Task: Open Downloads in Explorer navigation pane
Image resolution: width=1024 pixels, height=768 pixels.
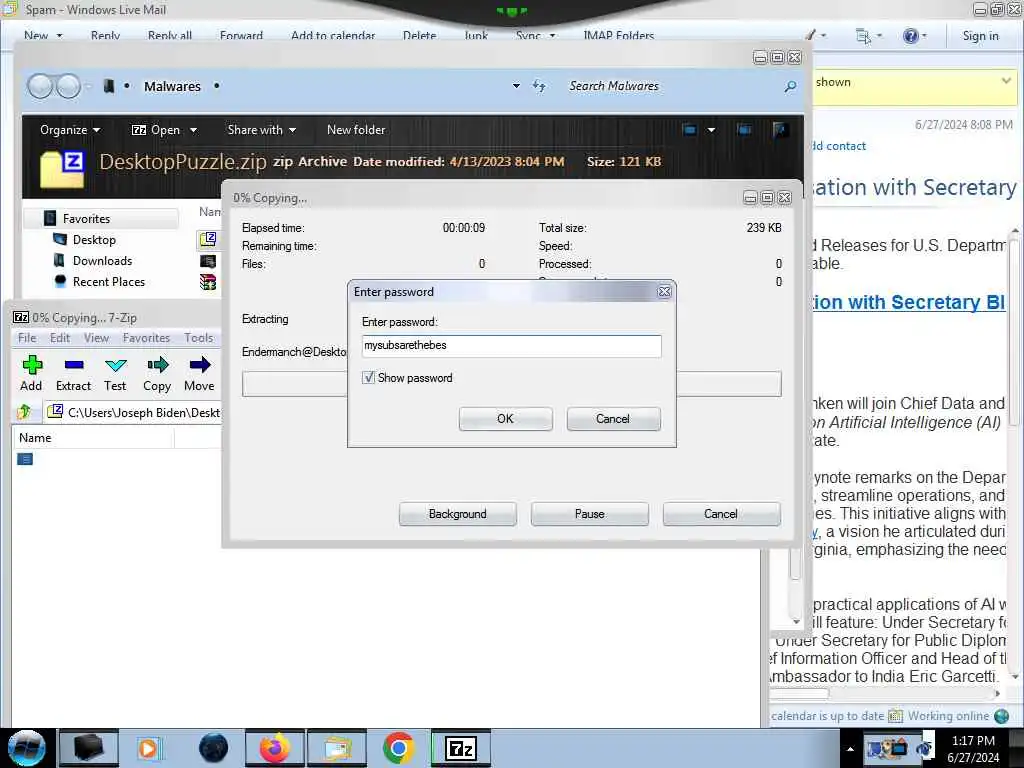Action: [103, 261]
